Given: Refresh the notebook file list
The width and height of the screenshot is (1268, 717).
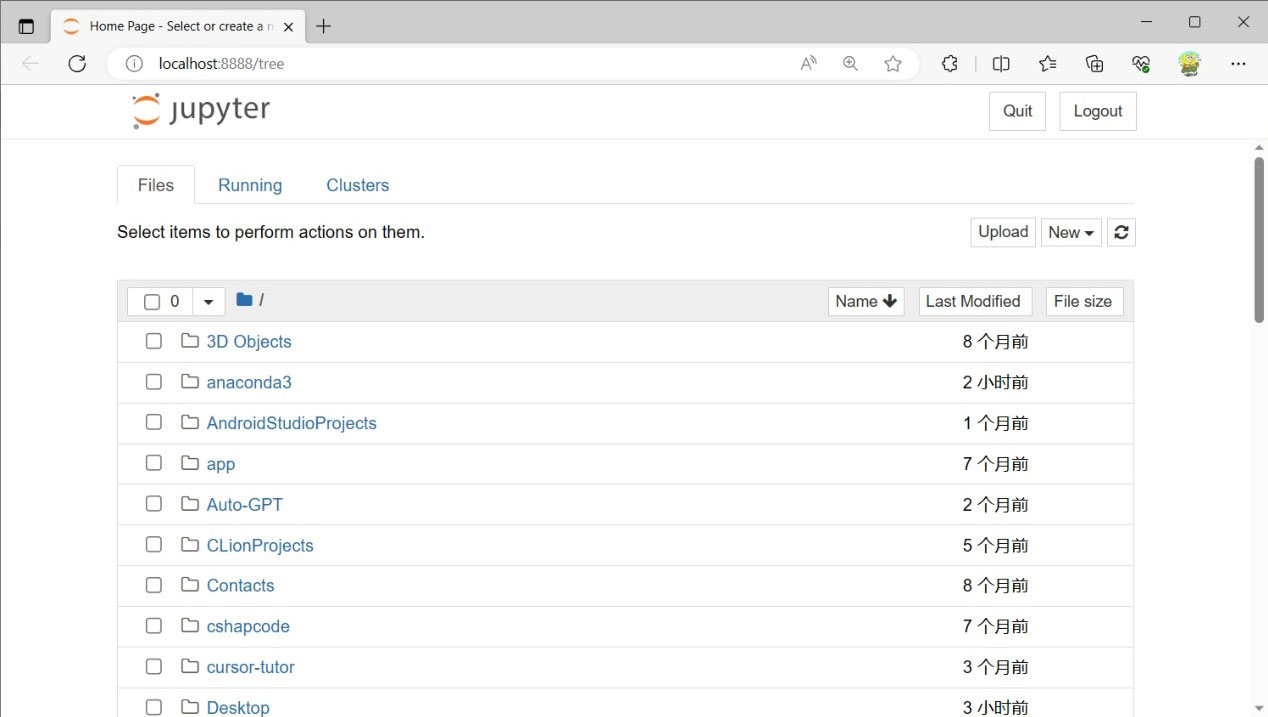Looking at the screenshot, I should 1121,232.
